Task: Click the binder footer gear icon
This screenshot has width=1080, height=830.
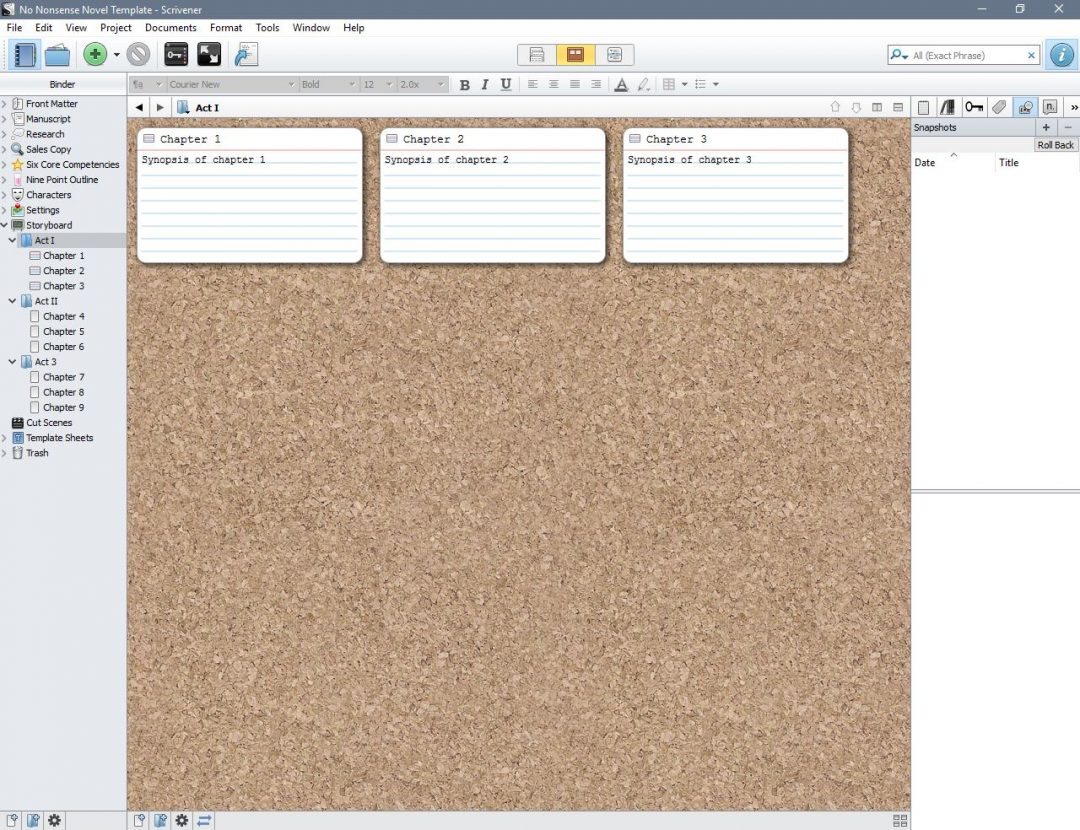Action: tap(54, 820)
